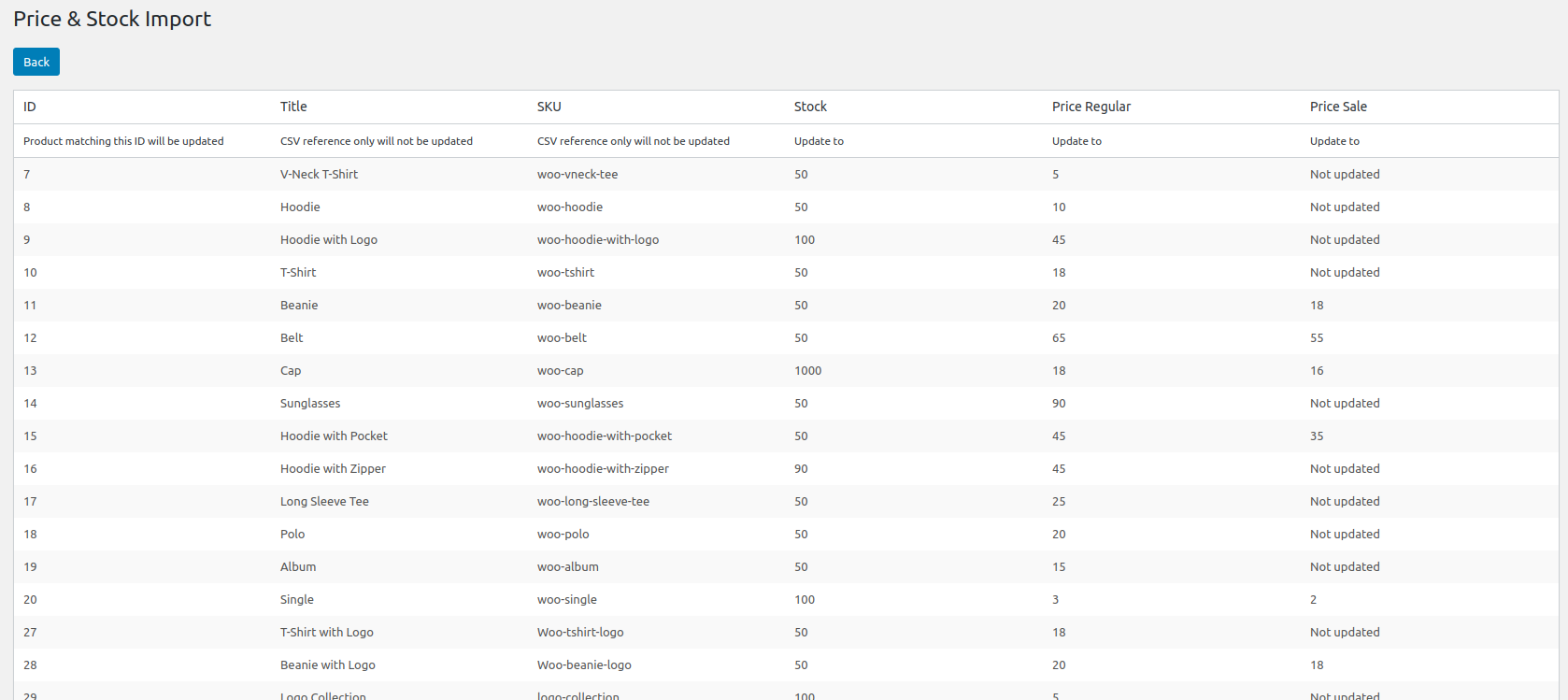Select the Price & Stock Import heading
Screen dimensions: 1568x700
[x=112, y=19]
